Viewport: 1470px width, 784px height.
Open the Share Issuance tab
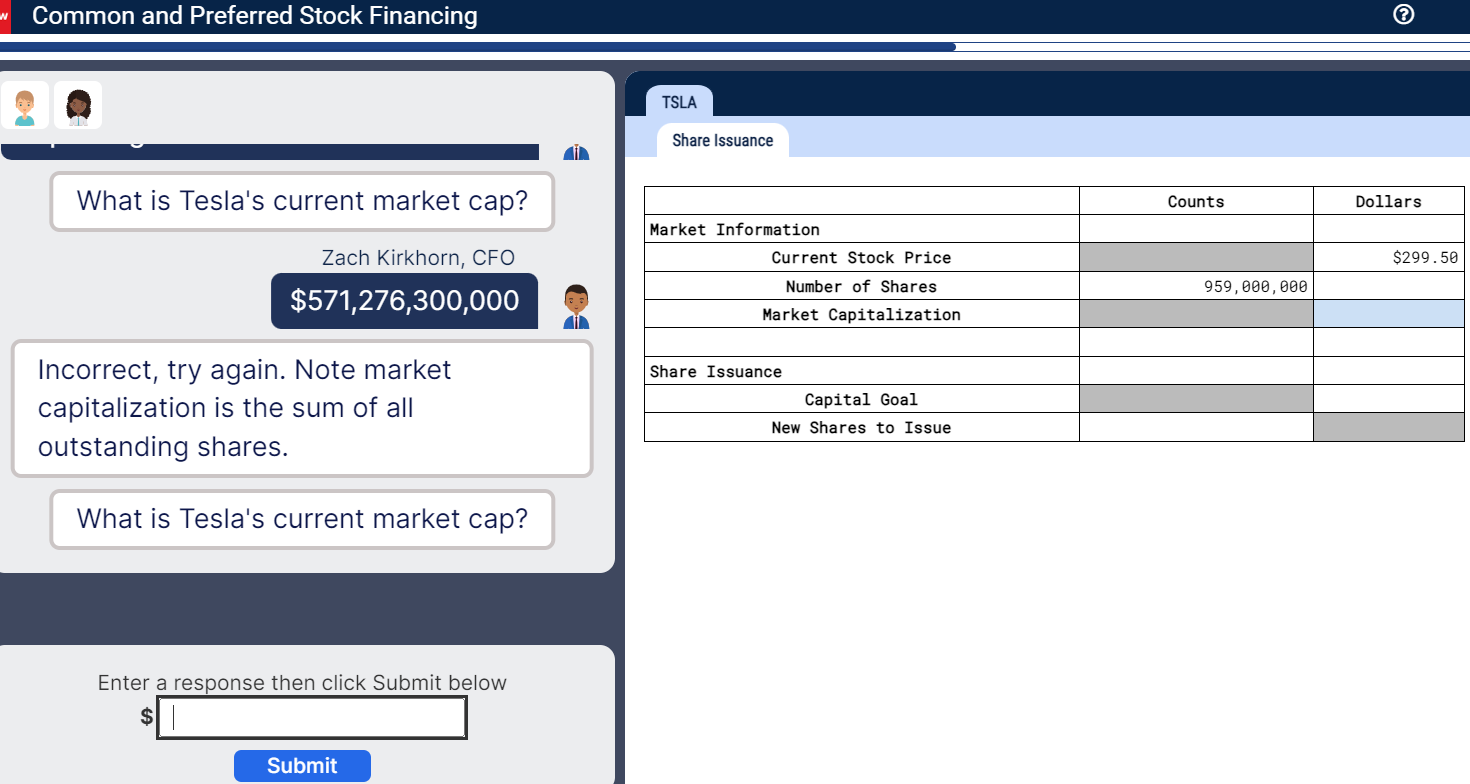[722, 140]
